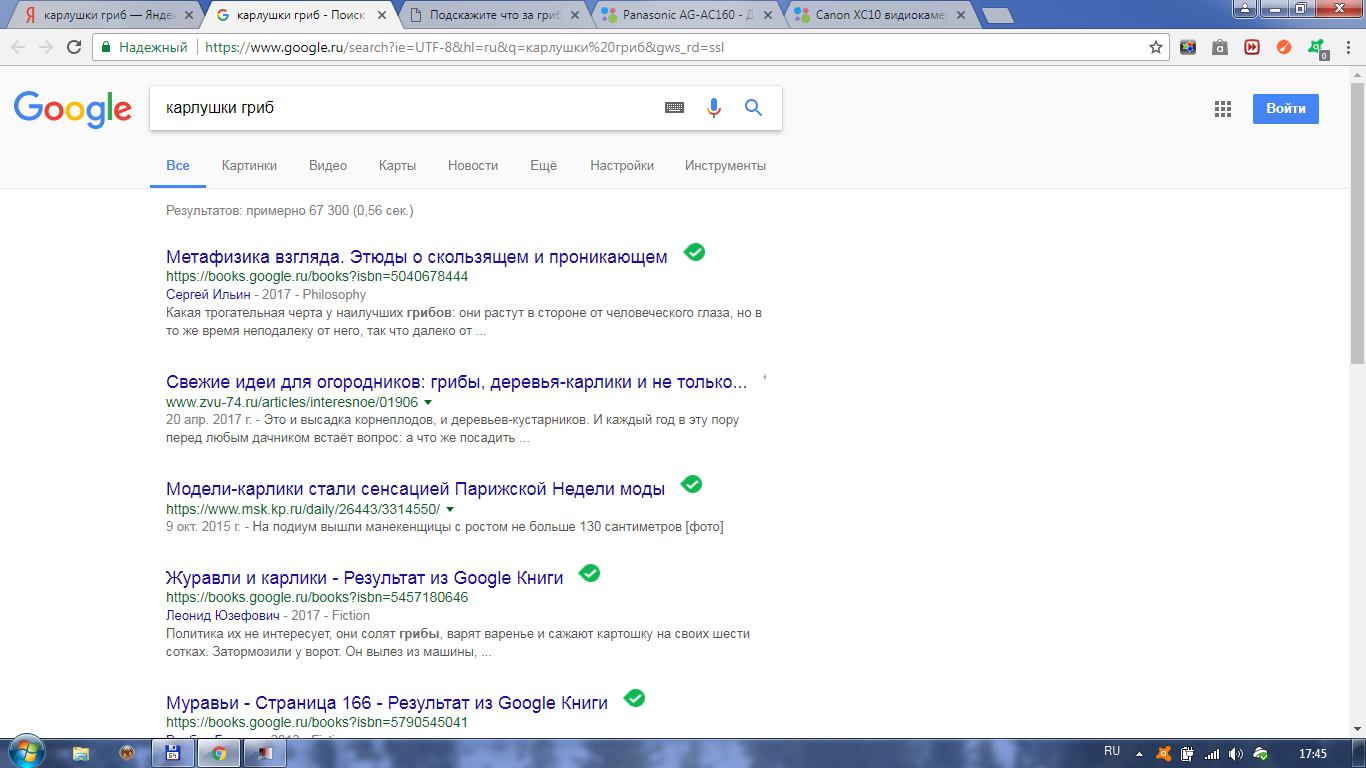Viewport: 1366px width, 768px height.
Task: Go back using the browser back arrow
Action: [x=18, y=47]
